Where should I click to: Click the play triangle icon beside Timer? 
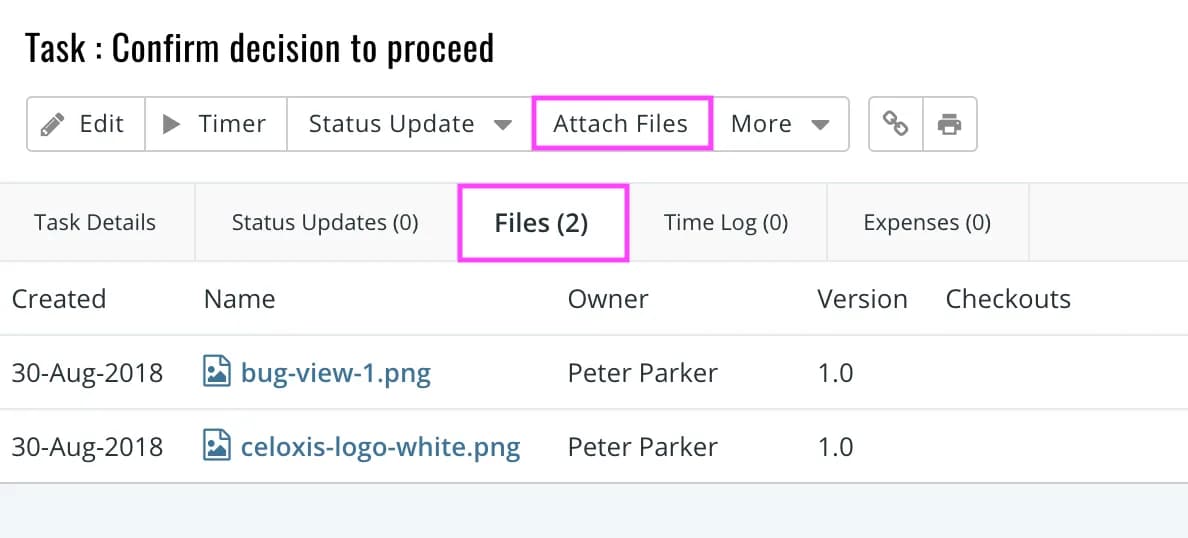(x=172, y=124)
